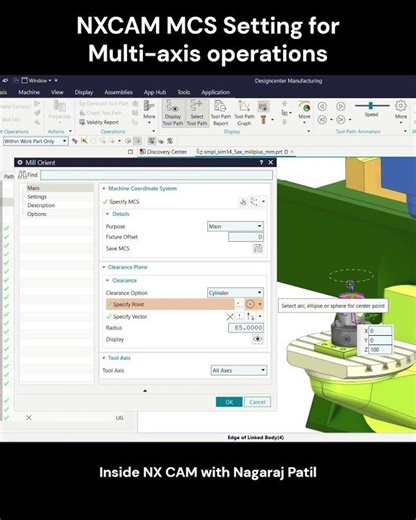Open the Purpose dropdown showing Main

(235, 226)
